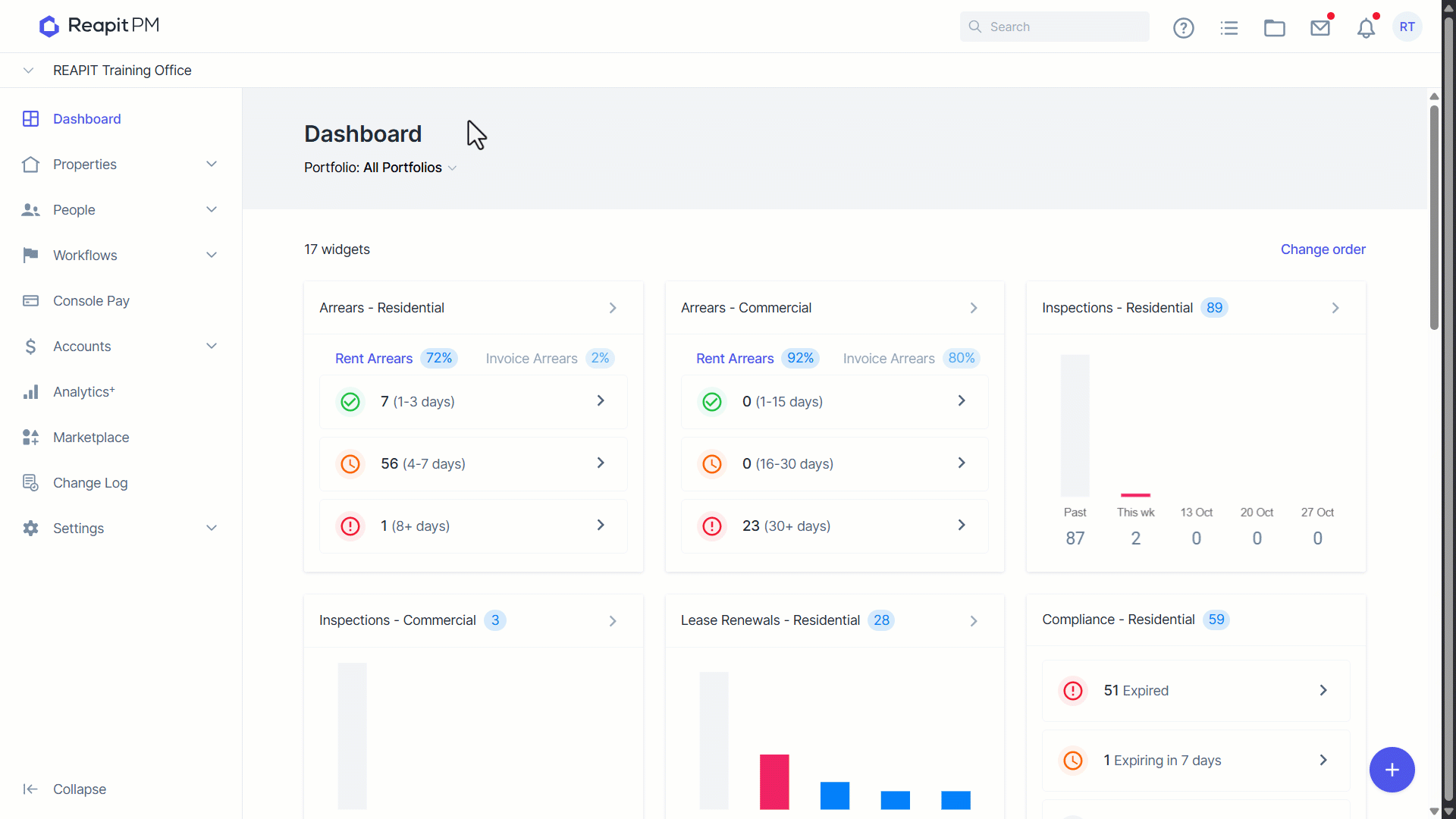
Task: Open the notifications bell icon
Action: click(x=1366, y=28)
